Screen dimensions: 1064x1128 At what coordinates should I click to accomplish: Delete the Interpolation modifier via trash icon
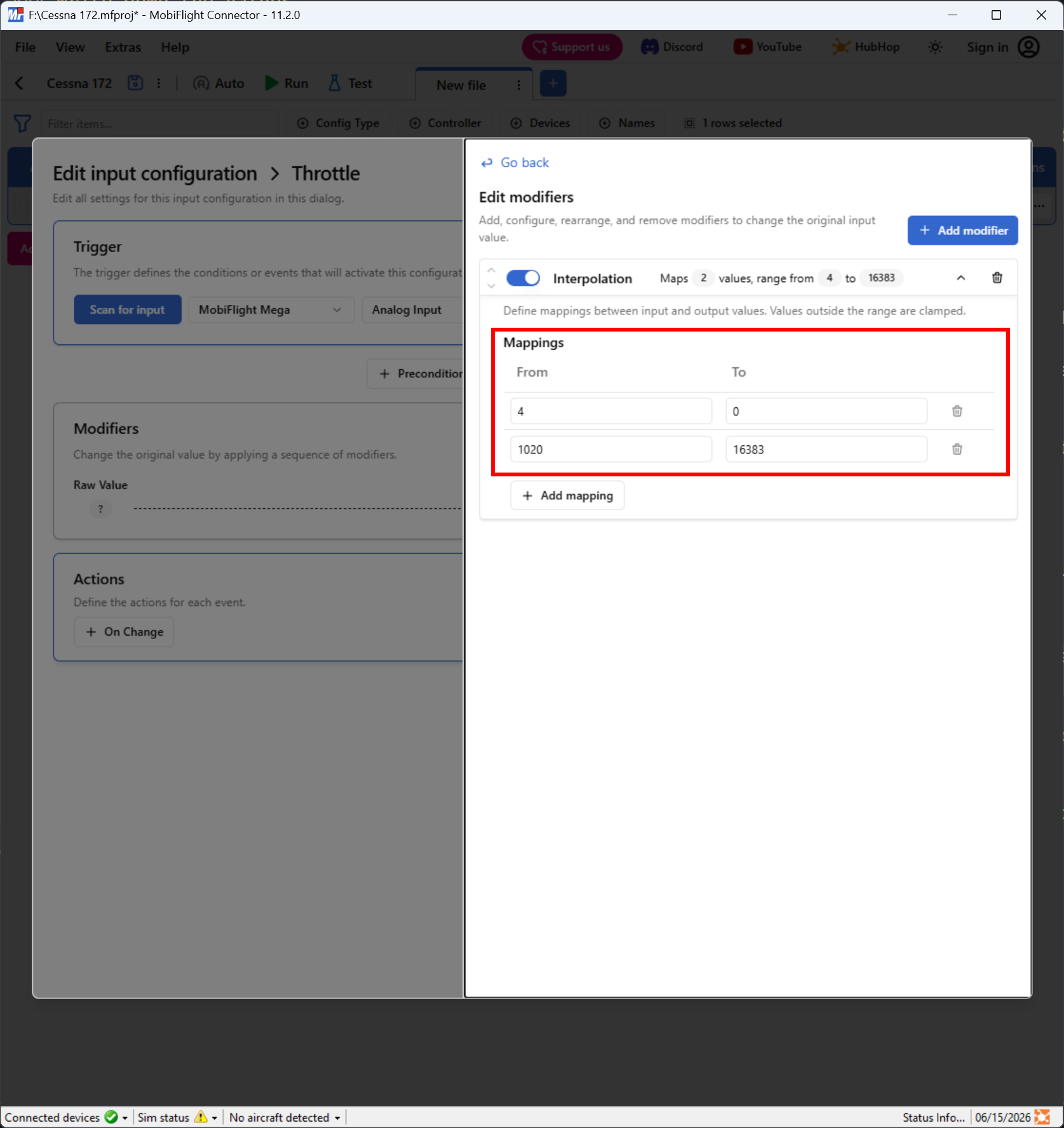click(997, 278)
